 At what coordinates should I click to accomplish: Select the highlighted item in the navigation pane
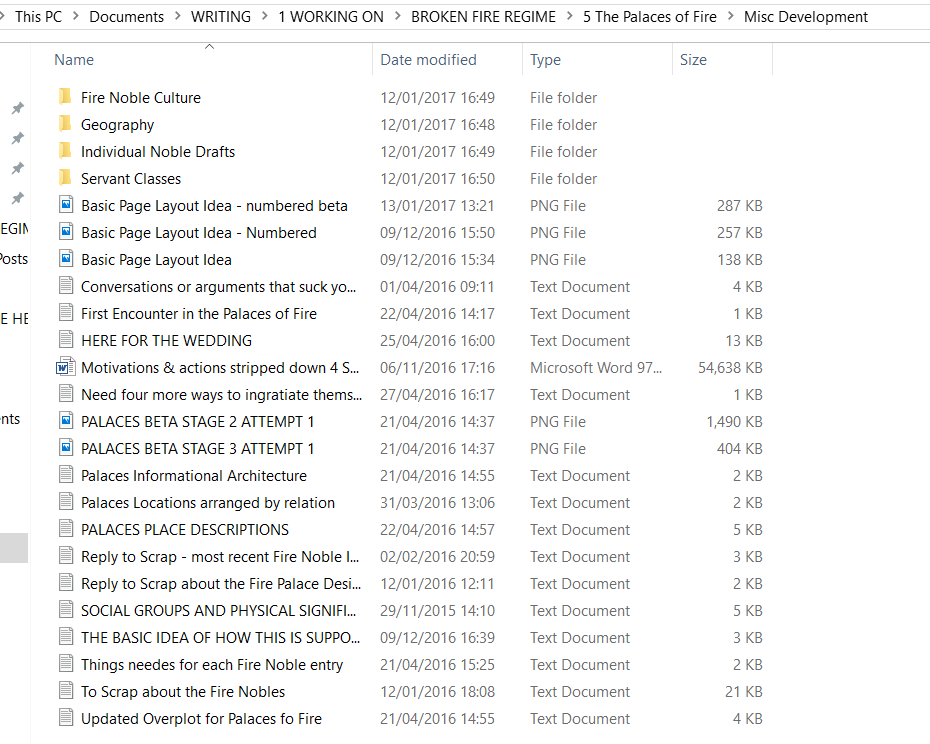[x=14, y=548]
